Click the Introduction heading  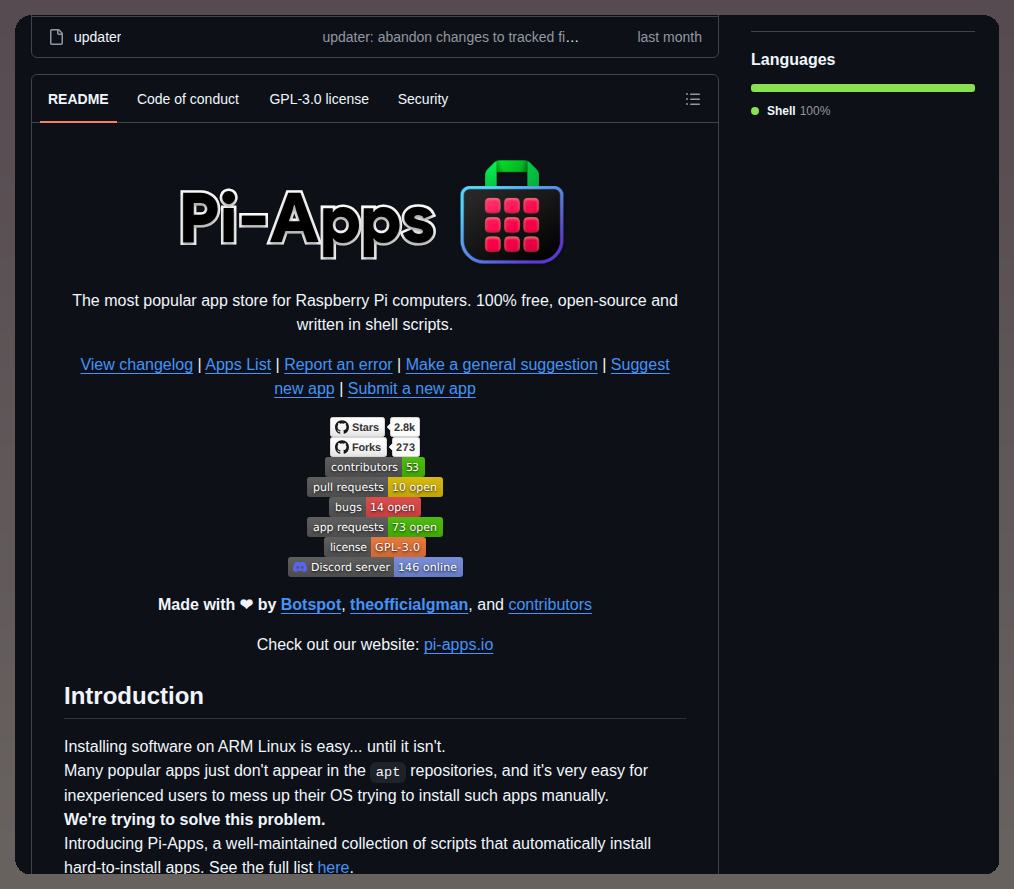134,696
